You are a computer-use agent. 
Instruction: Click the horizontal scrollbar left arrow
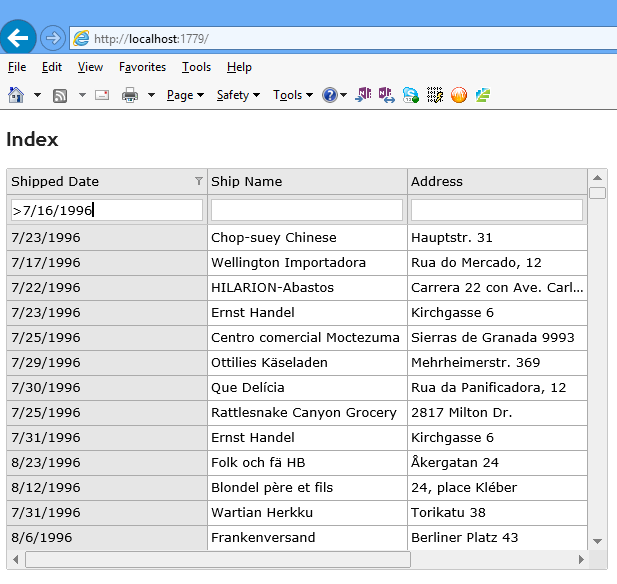(16, 559)
